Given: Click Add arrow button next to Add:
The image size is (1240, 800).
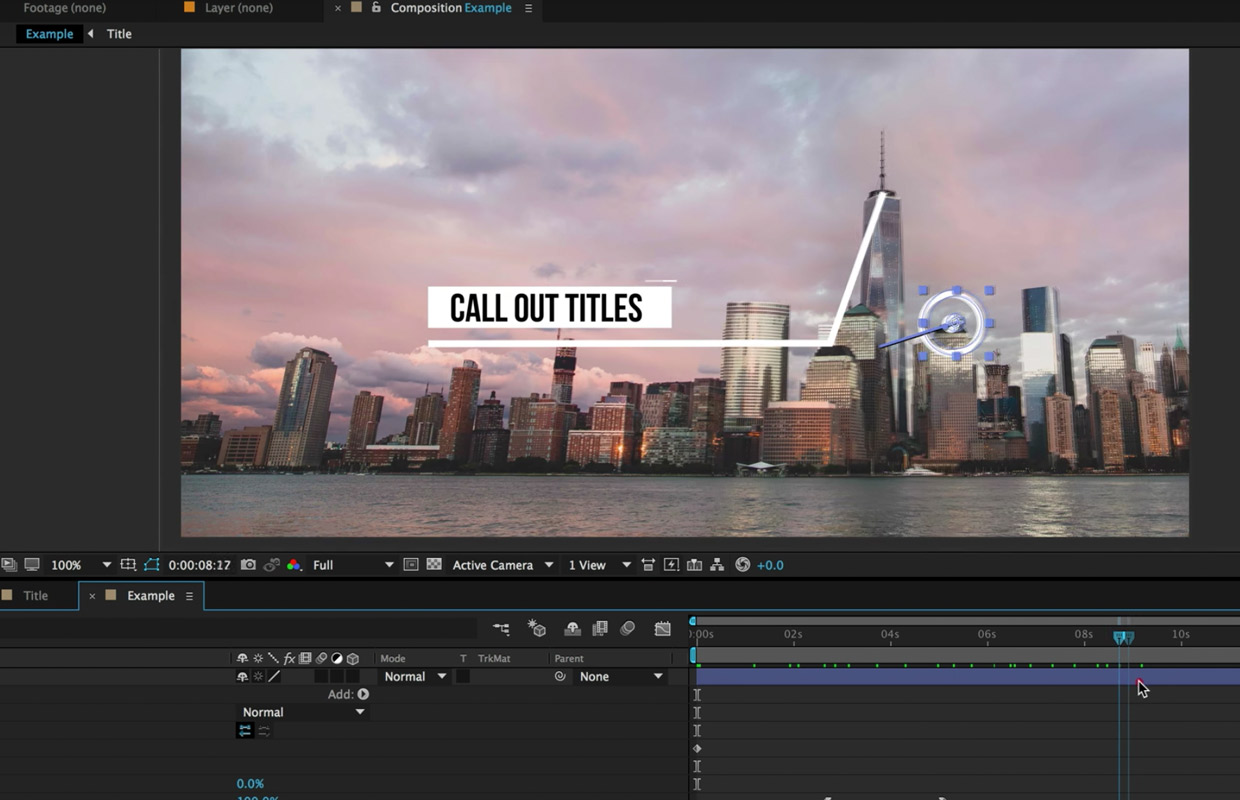Looking at the screenshot, I should (363, 694).
